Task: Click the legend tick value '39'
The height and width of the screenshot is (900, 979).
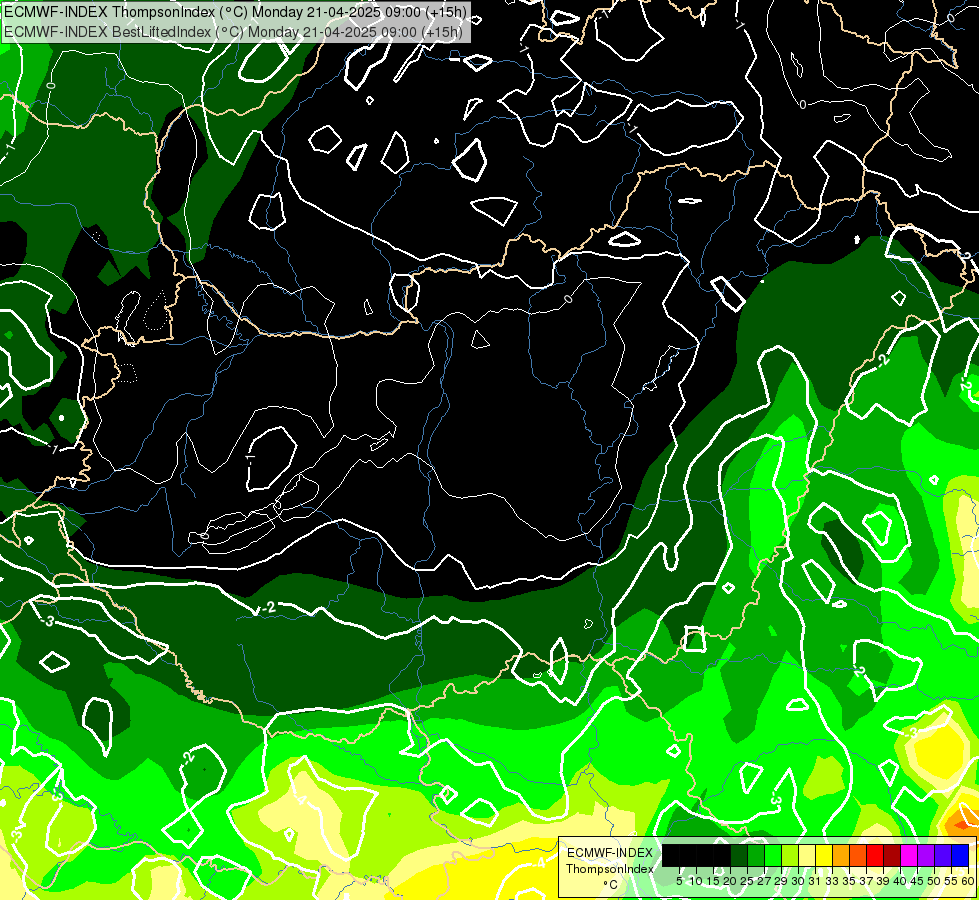Action: point(883,881)
